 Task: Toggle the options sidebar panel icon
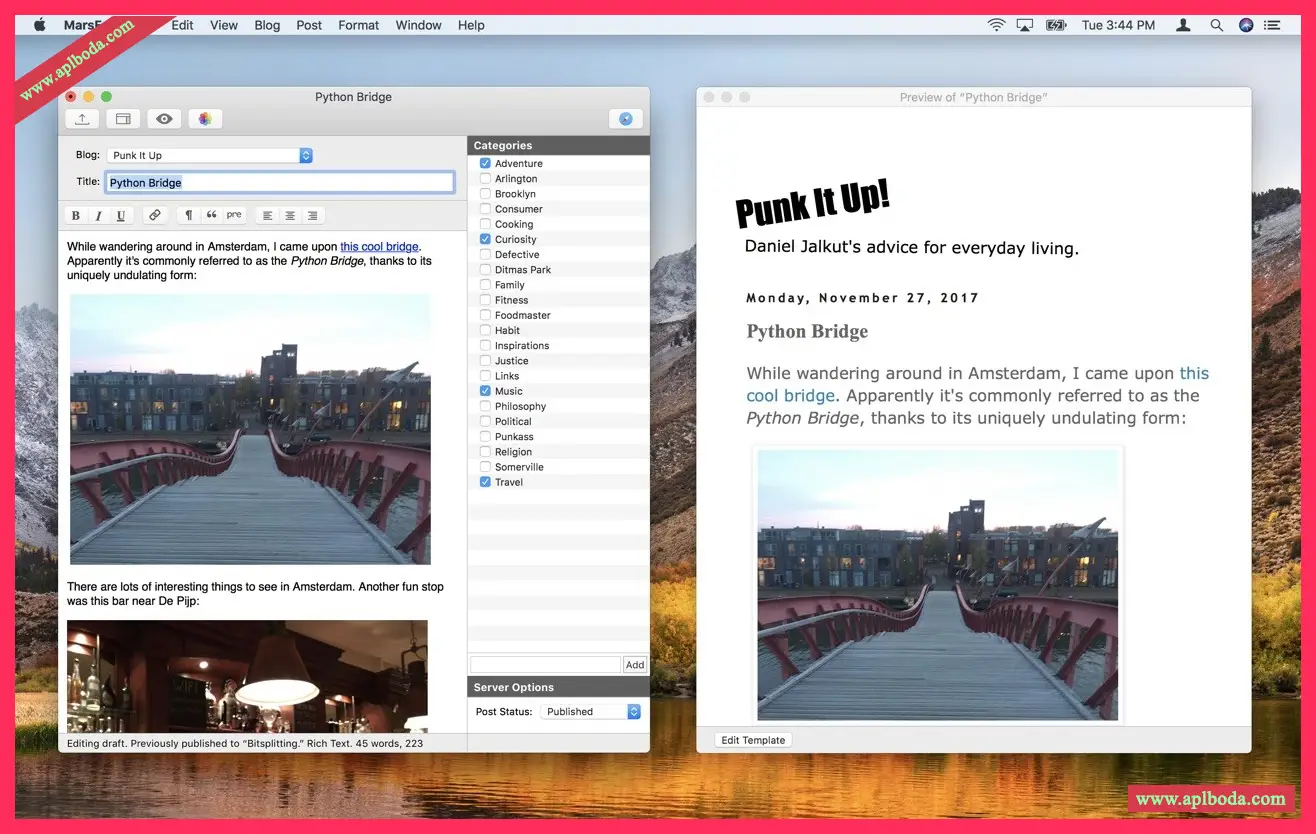click(123, 119)
